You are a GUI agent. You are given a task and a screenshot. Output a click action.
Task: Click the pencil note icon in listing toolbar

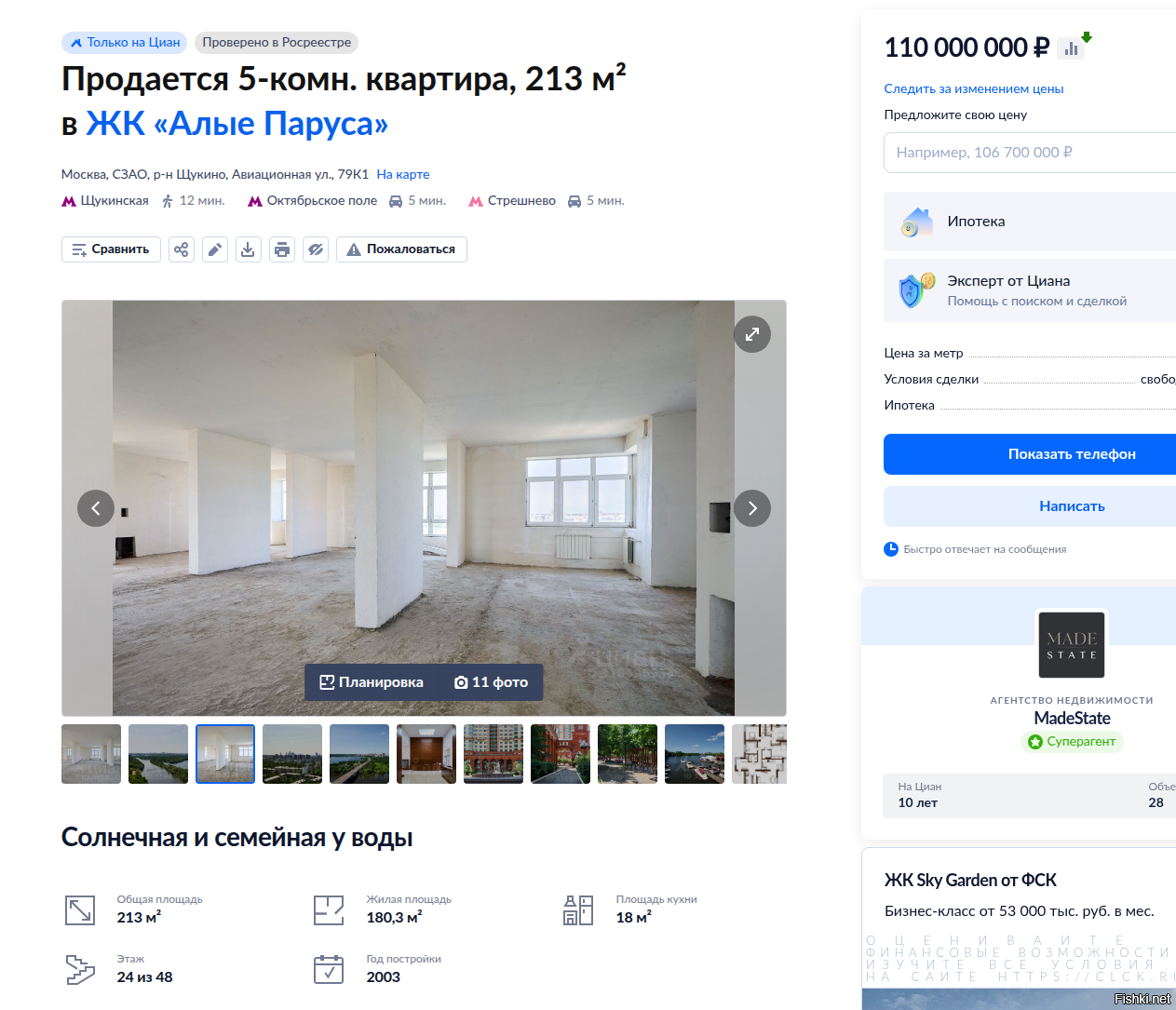coord(215,249)
